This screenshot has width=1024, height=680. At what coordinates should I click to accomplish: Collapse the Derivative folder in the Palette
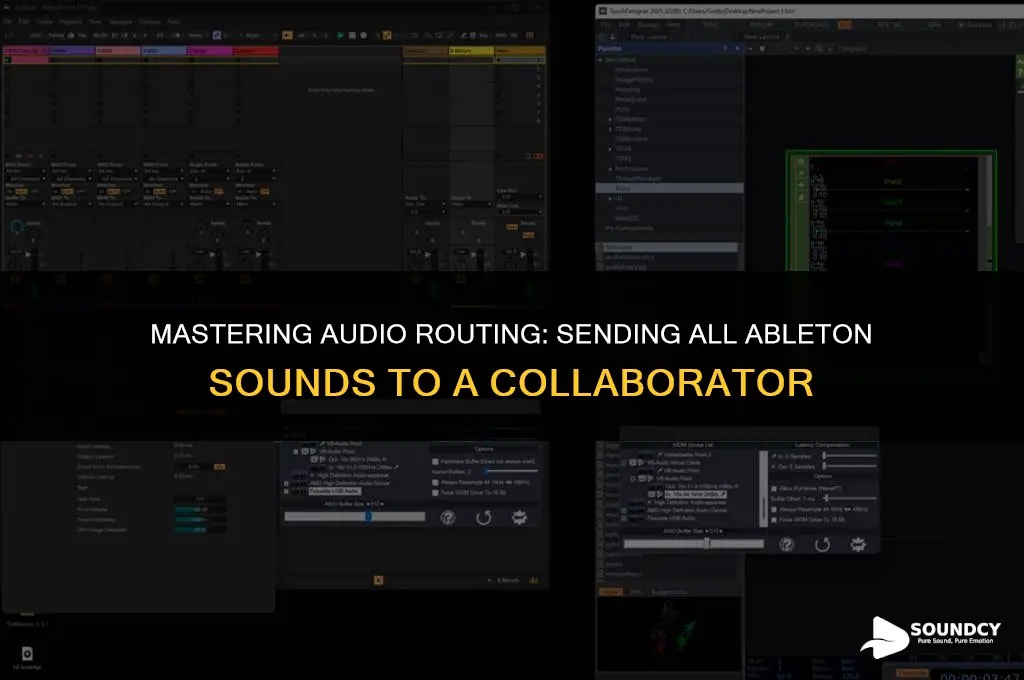click(601, 60)
